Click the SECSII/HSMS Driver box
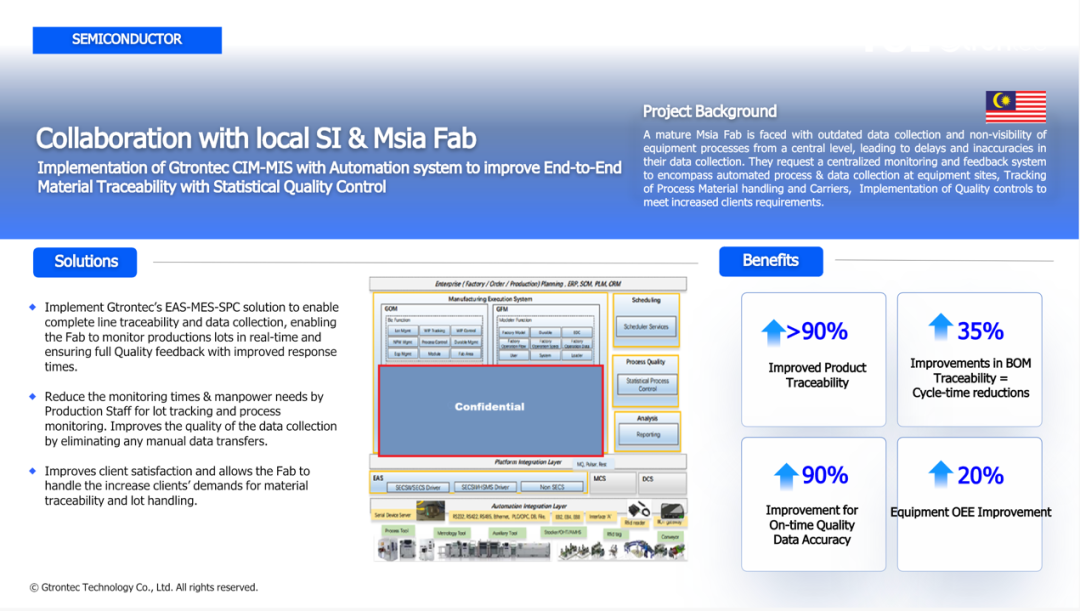 [x=485, y=488]
